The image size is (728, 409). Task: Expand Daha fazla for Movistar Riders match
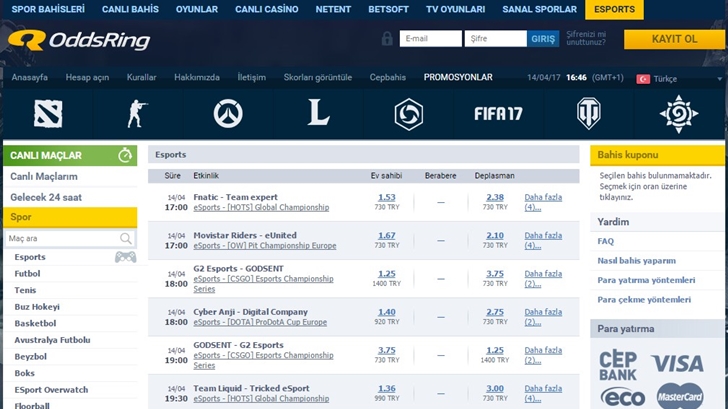pyautogui.click(x=543, y=240)
